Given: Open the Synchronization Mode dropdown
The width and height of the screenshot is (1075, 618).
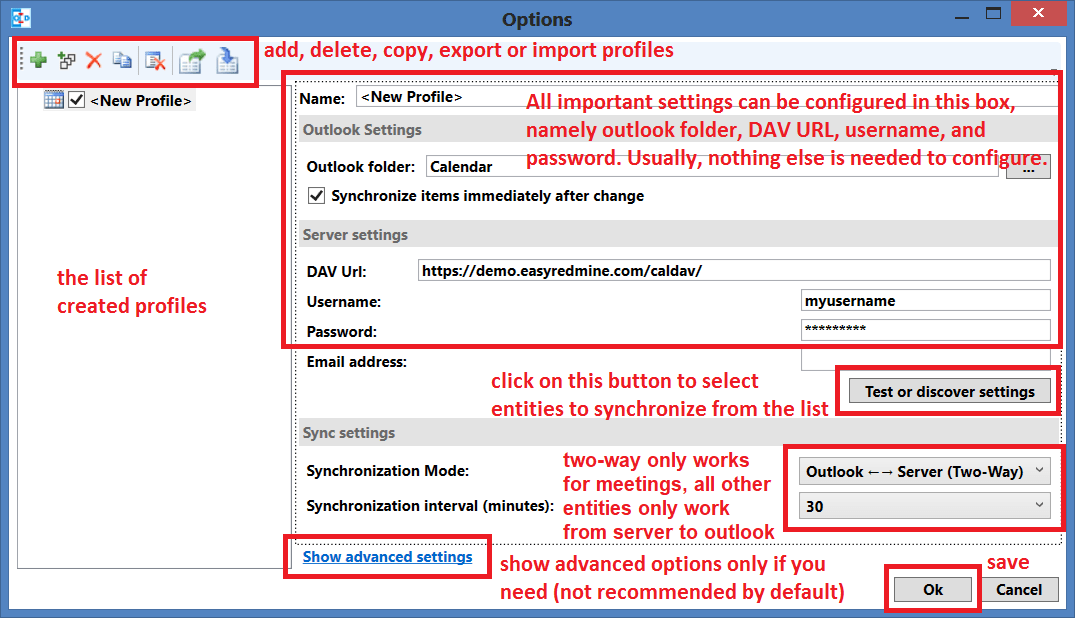Looking at the screenshot, I should (922, 471).
